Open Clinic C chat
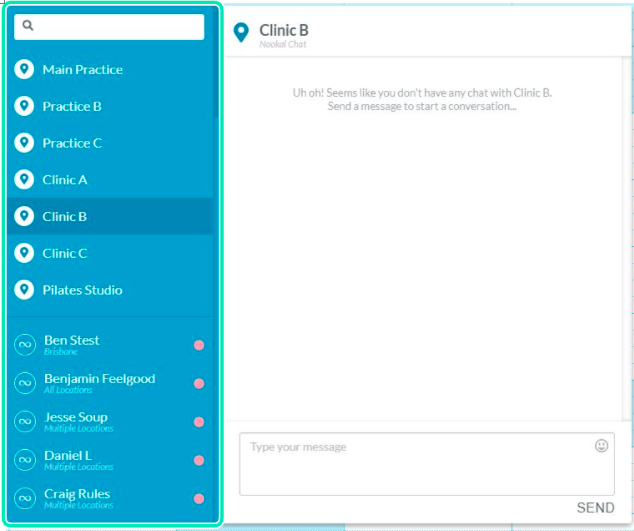This screenshot has height=531, width=634. click(x=110, y=253)
